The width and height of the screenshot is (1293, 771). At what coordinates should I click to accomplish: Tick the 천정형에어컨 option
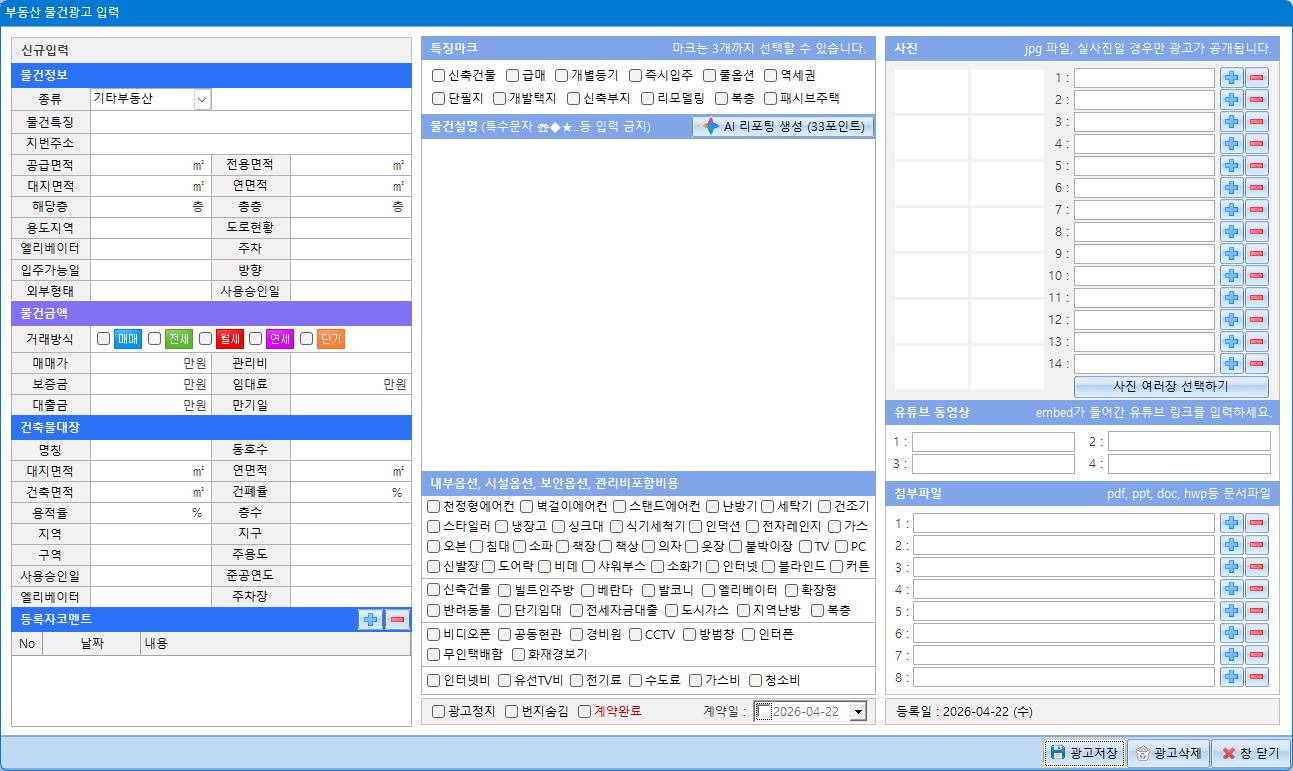433,506
